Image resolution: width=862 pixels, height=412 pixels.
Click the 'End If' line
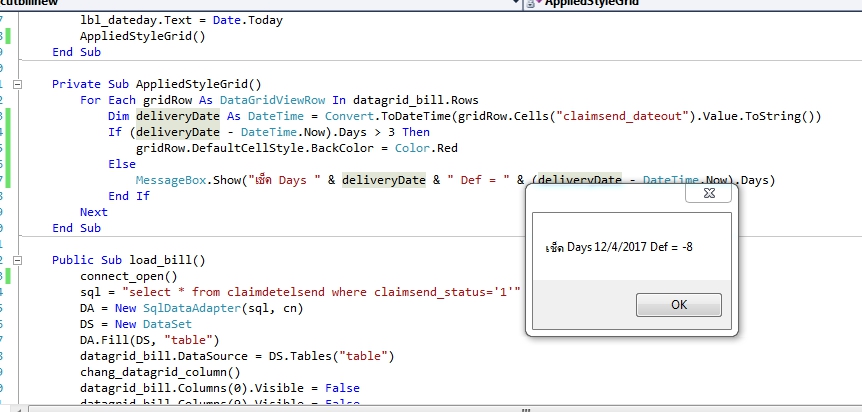129,196
